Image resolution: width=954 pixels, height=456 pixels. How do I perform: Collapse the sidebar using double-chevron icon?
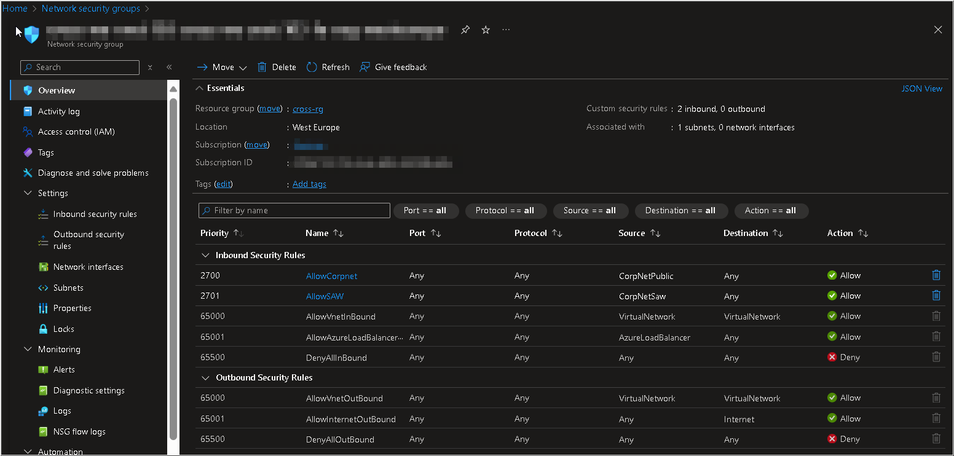169,67
